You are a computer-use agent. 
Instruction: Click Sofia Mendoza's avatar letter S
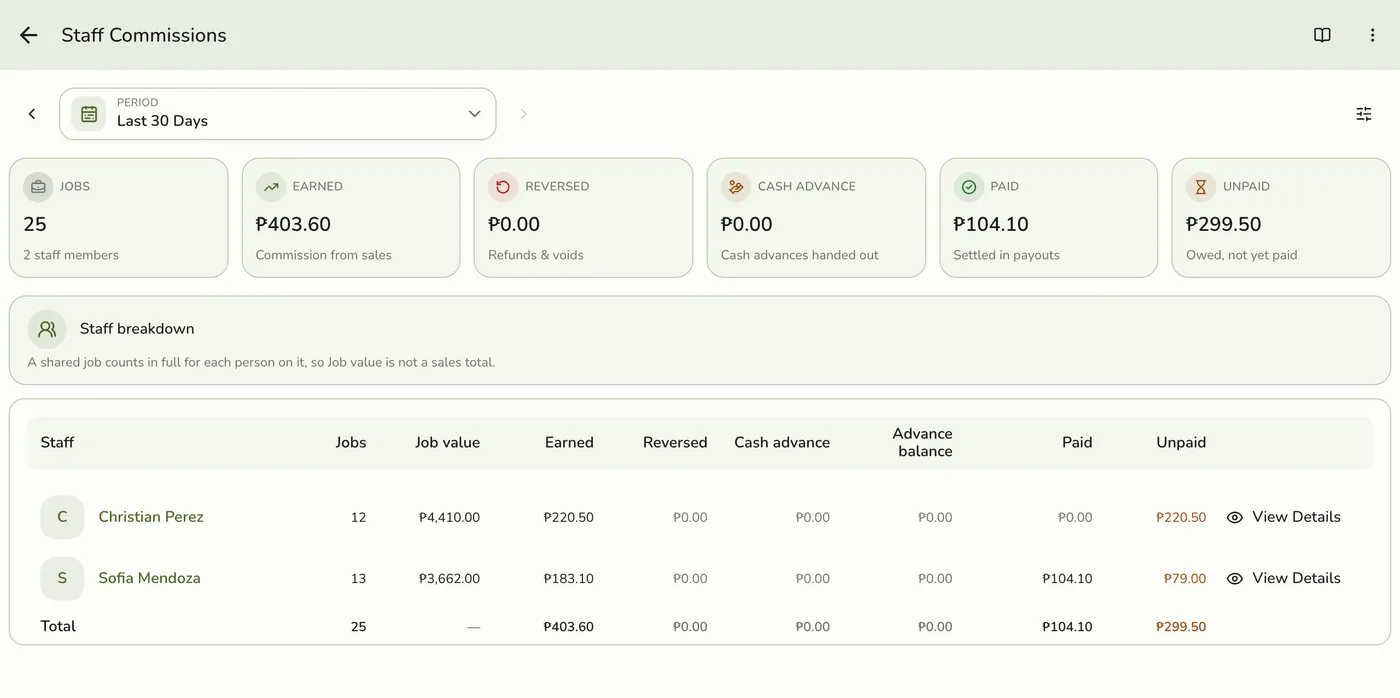(62, 578)
